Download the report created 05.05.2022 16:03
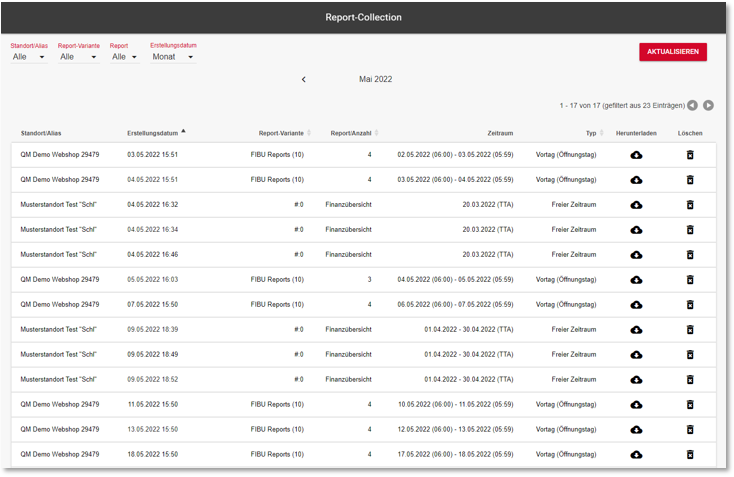This screenshot has width=734, height=477. coord(636,280)
